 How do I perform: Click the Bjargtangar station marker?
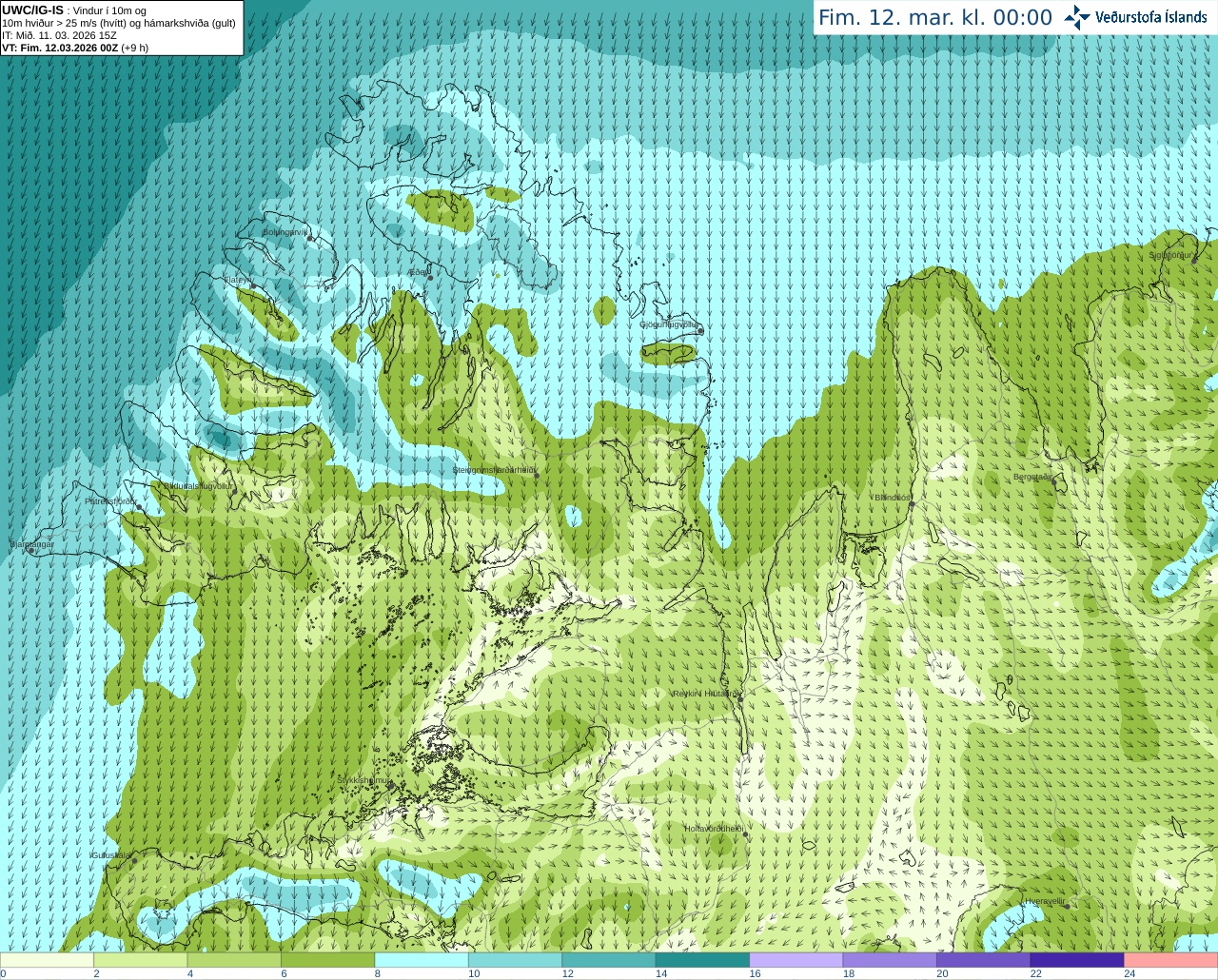coord(31,551)
